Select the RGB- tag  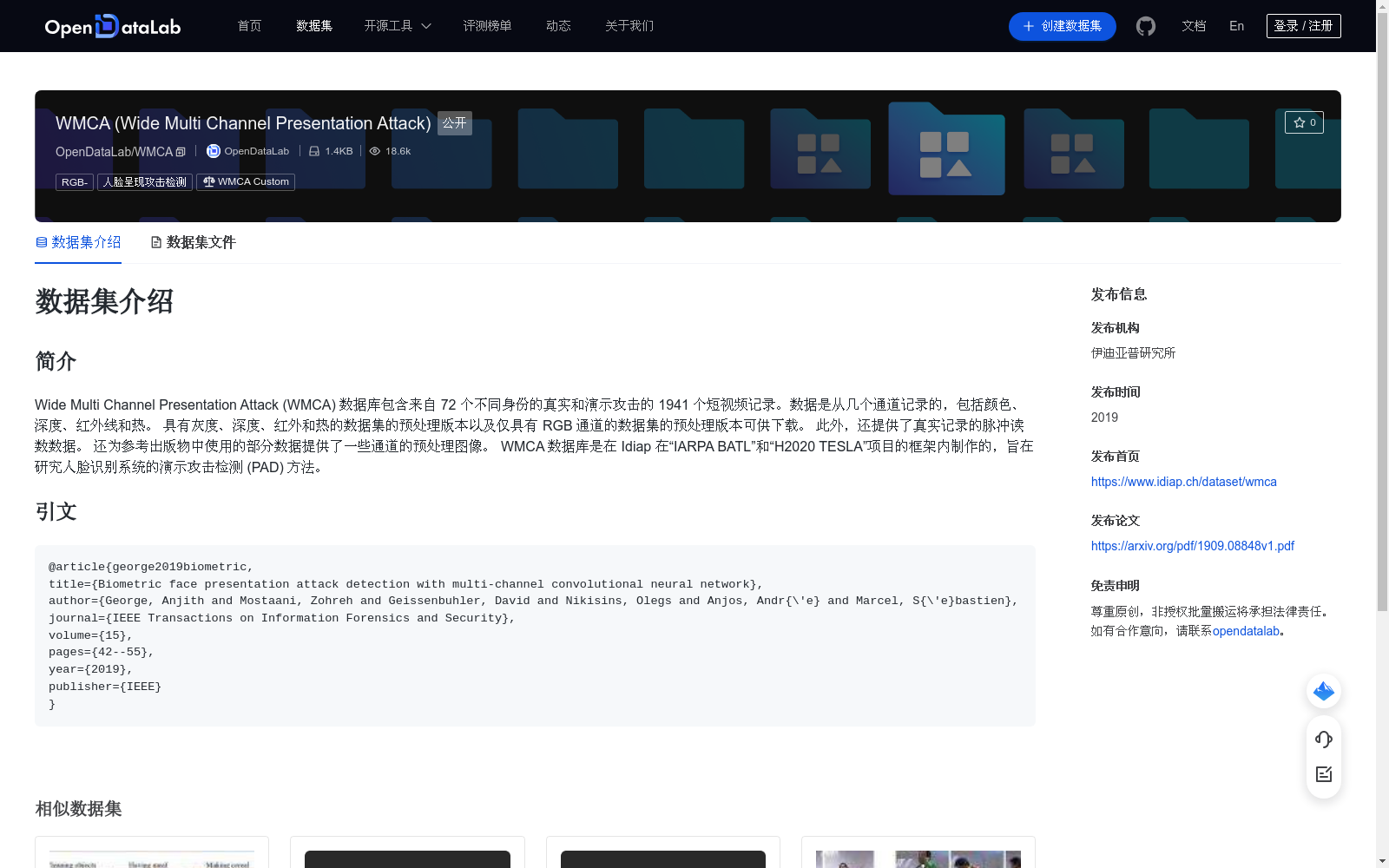tap(74, 181)
